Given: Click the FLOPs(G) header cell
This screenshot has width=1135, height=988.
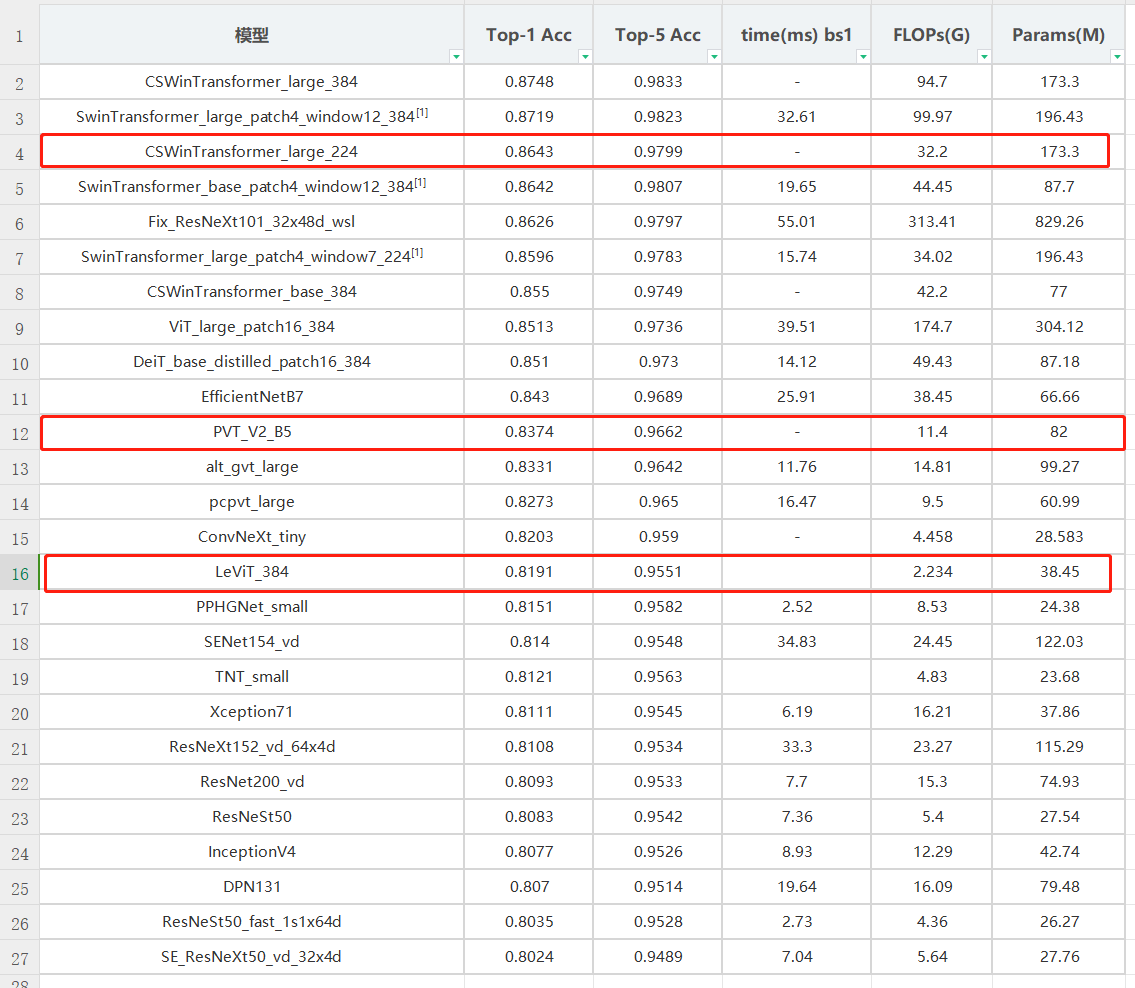Looking at the screenshot, I should [932, 35].
